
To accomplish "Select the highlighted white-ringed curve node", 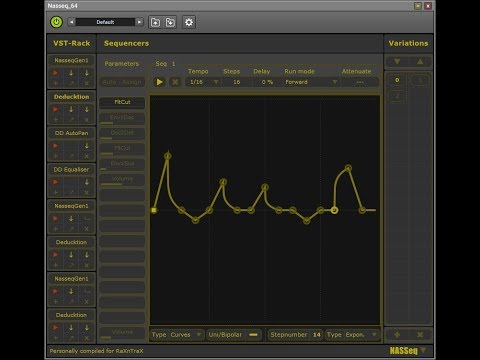I will pyautogui.click(x=334, y=210).
